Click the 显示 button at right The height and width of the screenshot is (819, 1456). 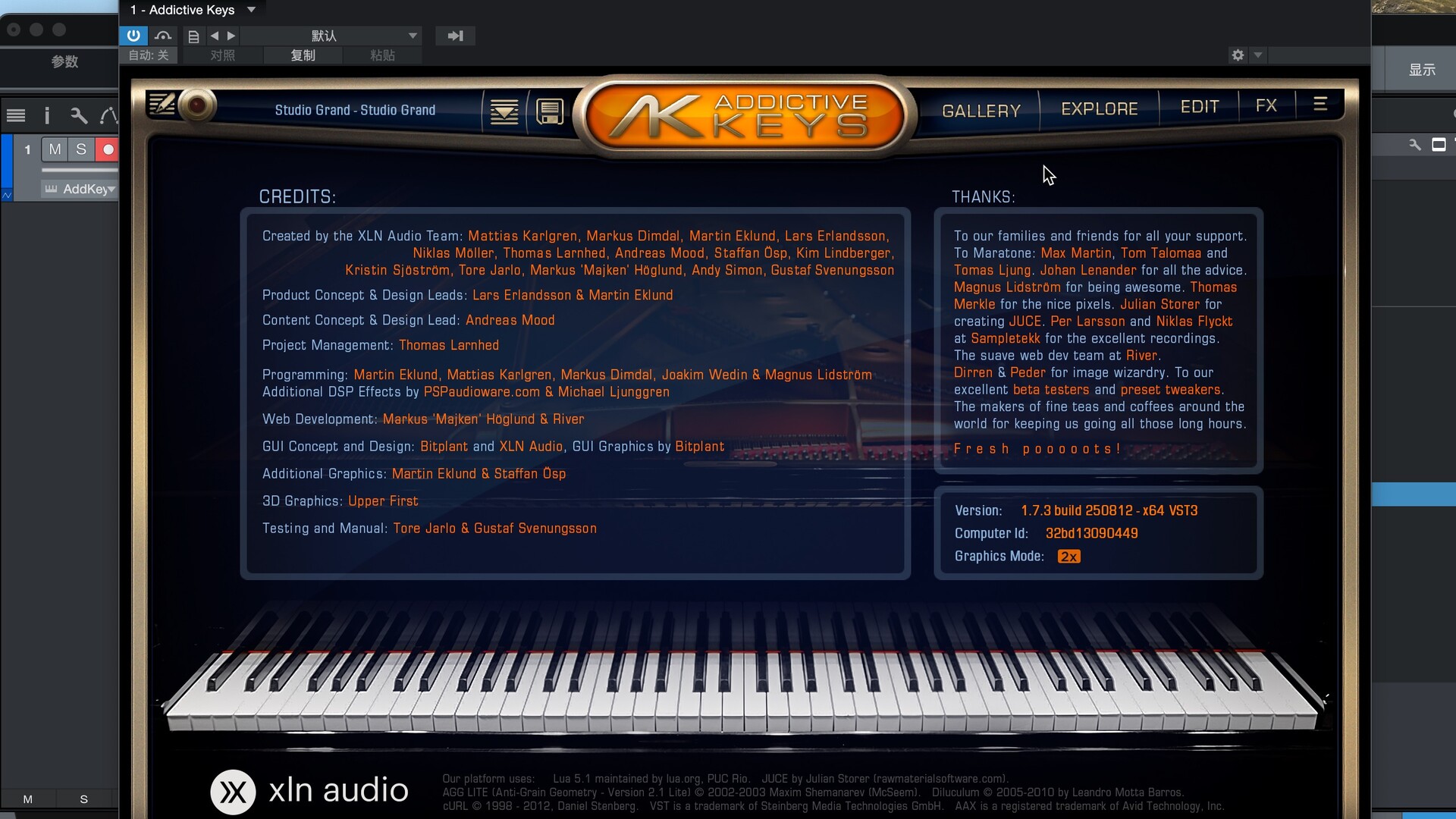tap(1422, 70)
